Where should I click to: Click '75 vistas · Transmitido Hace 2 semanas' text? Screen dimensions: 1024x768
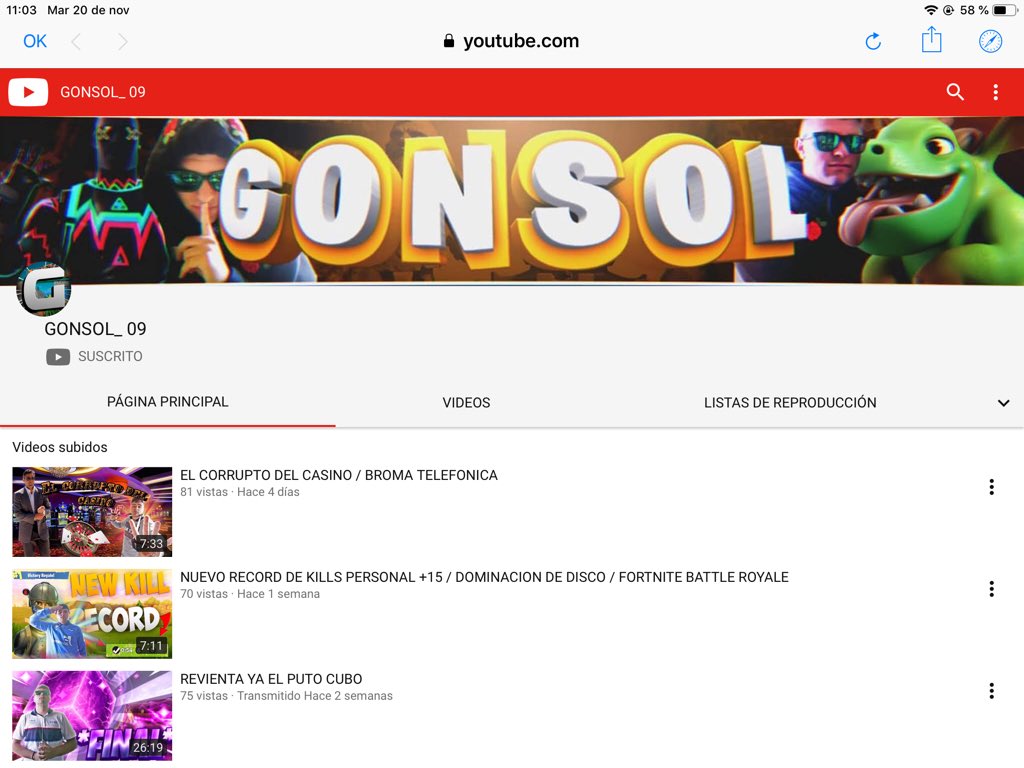(x=287, y=696)
